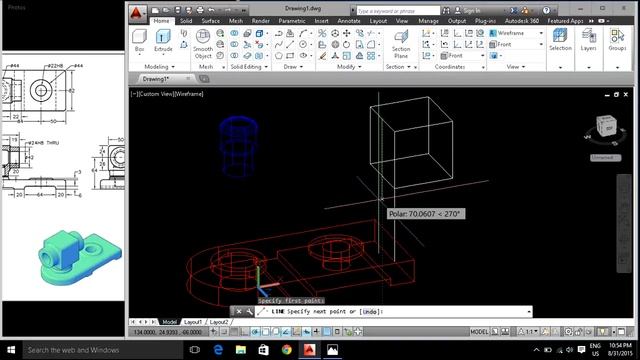This screenshot has width=640, height=360.
Task: Click the Sign In button
Action: [468, 11]
